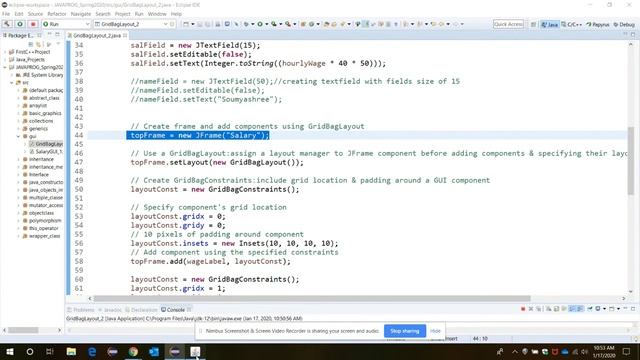640x360 pixels.
Task: Switch to the Java perspective
Action: tap(549, 24)
